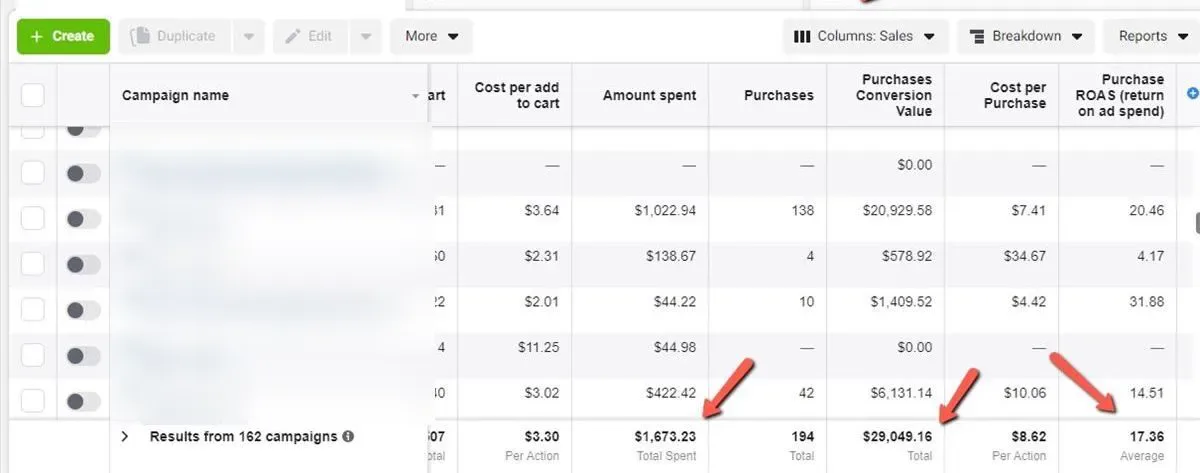Image resolution: width=1200 pixels, height=473 pixels.
Task: Click the $10.06 cost per purchase cell
Action: [x=1024, y=393]
